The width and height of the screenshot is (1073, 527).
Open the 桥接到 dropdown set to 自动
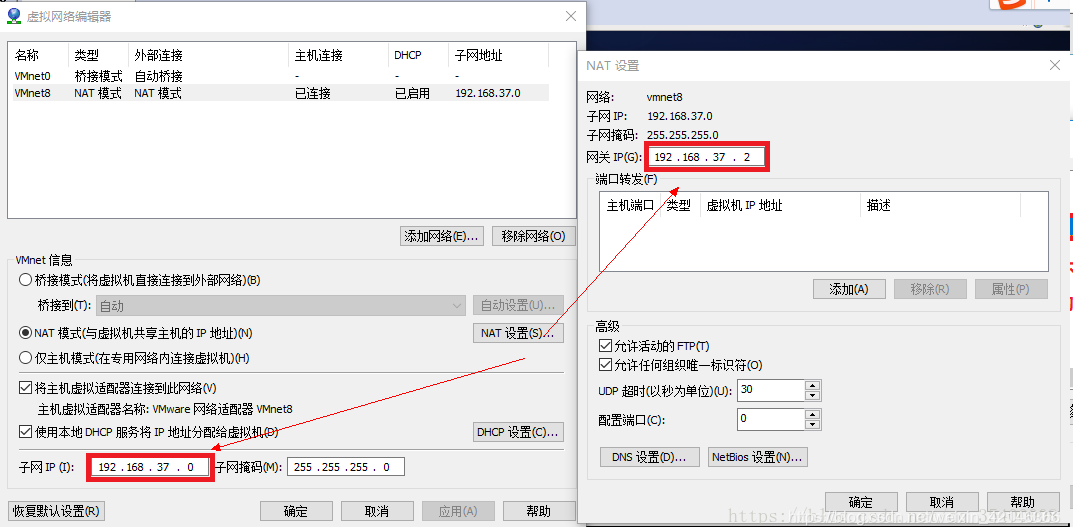pos(281,306)
